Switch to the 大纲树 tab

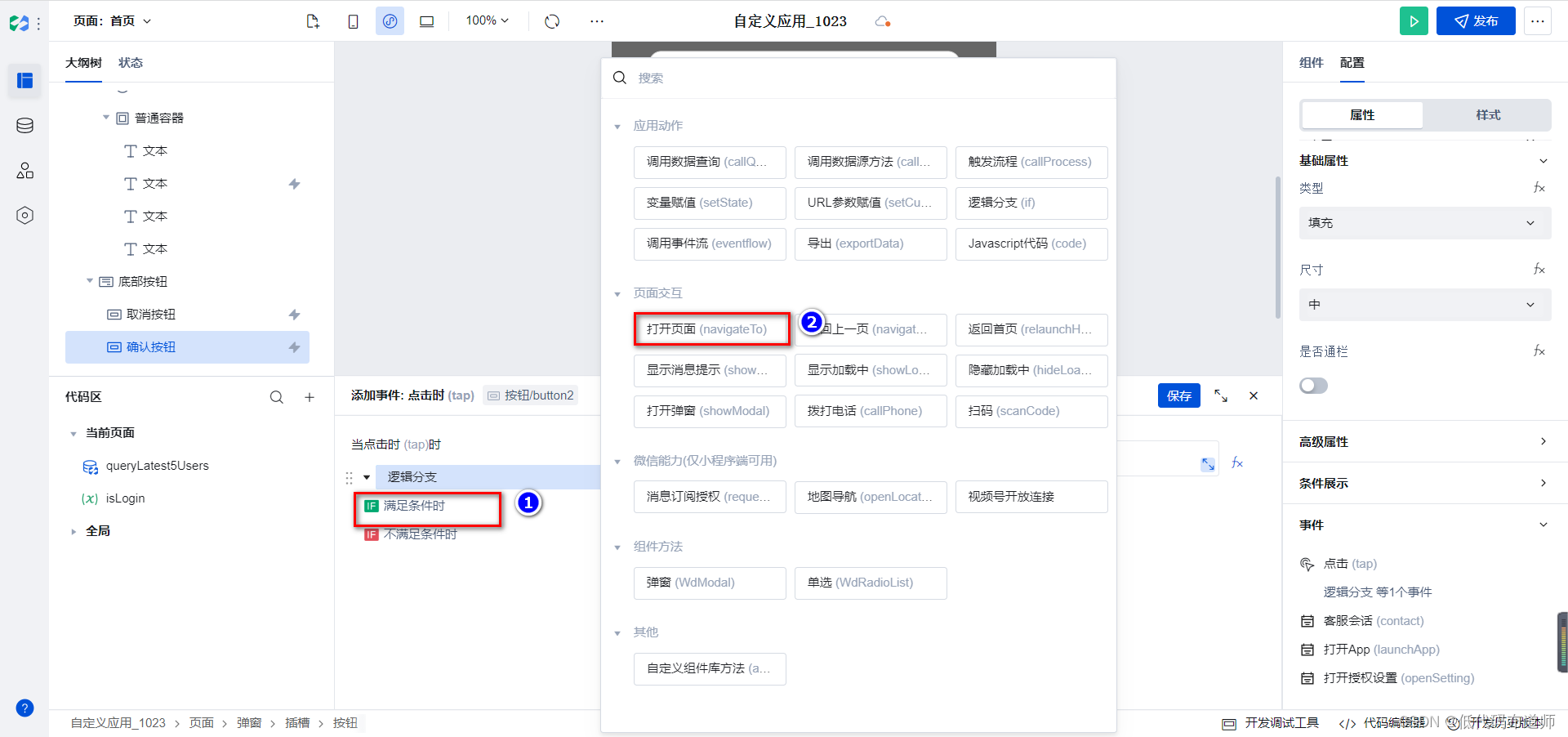click(83, 63)
